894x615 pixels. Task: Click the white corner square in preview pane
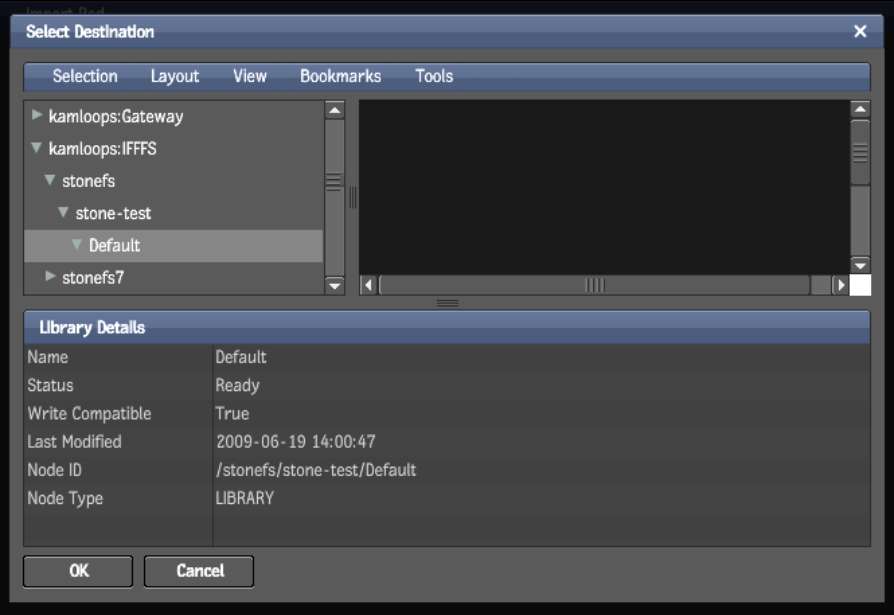(860, 285)
